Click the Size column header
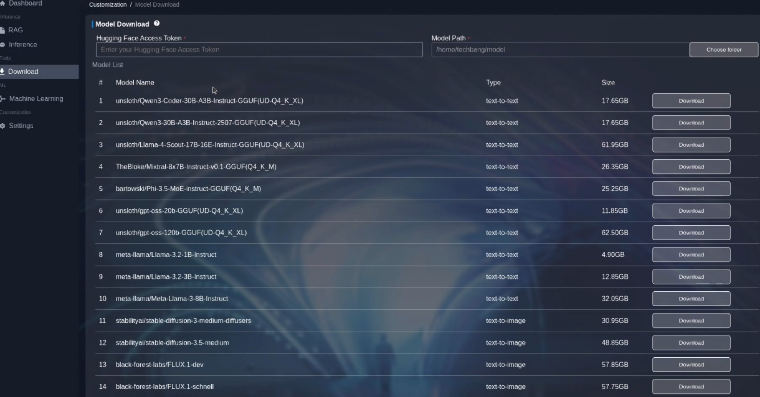Viewport: 760px width, 397px height. [608, 82]
